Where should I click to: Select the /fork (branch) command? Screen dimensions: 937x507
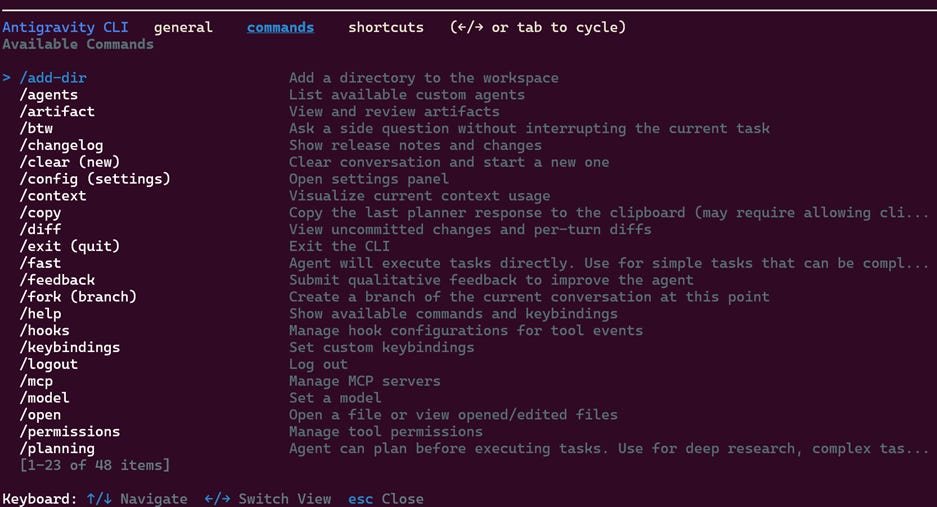[x=78, y=297]
